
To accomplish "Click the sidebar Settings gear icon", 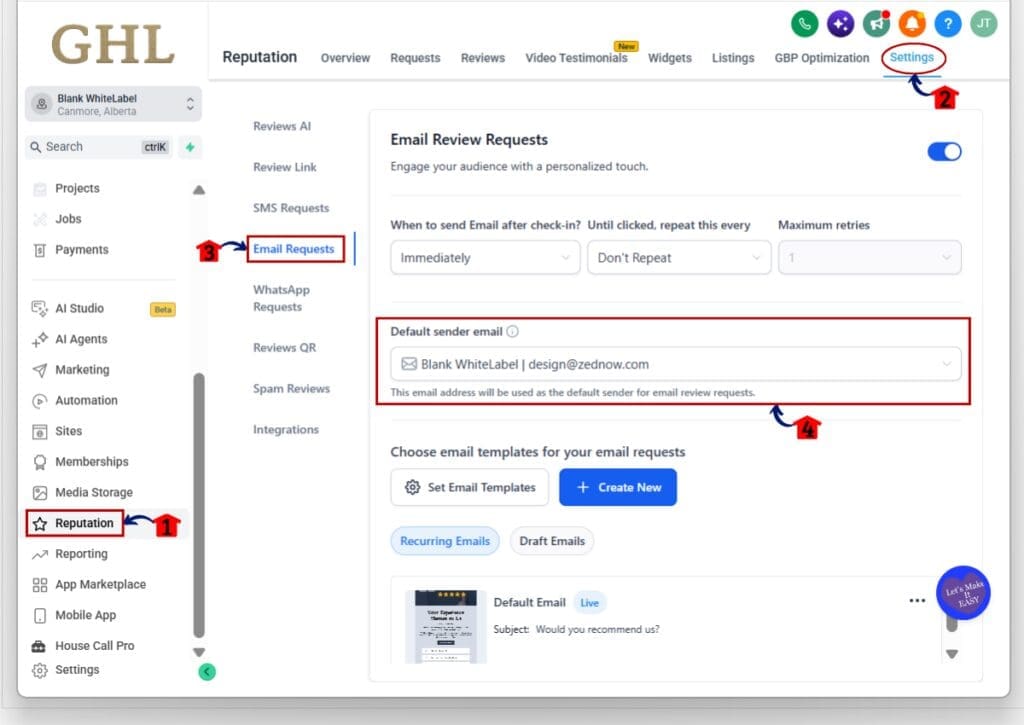I will [40, 670].
